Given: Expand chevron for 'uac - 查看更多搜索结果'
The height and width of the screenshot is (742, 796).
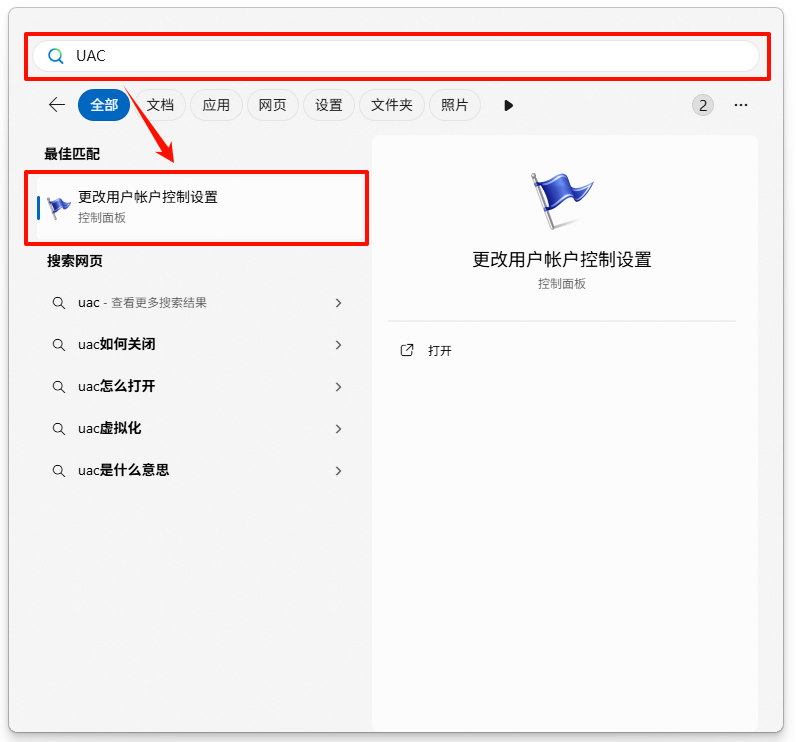Looking at the screenshot, I should 339,303.
